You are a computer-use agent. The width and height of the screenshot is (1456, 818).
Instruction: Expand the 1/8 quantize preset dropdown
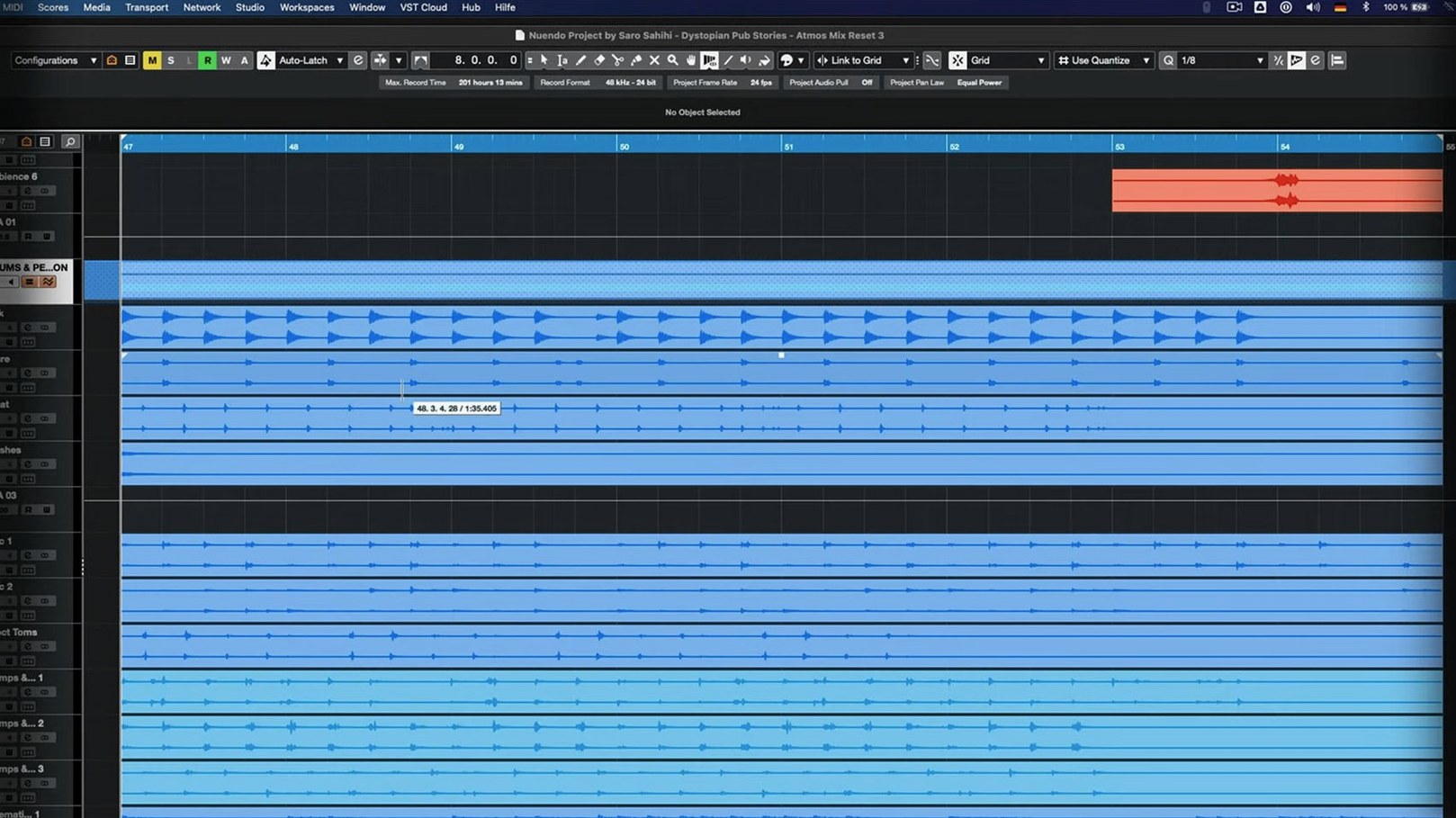tap(1222, 60)
